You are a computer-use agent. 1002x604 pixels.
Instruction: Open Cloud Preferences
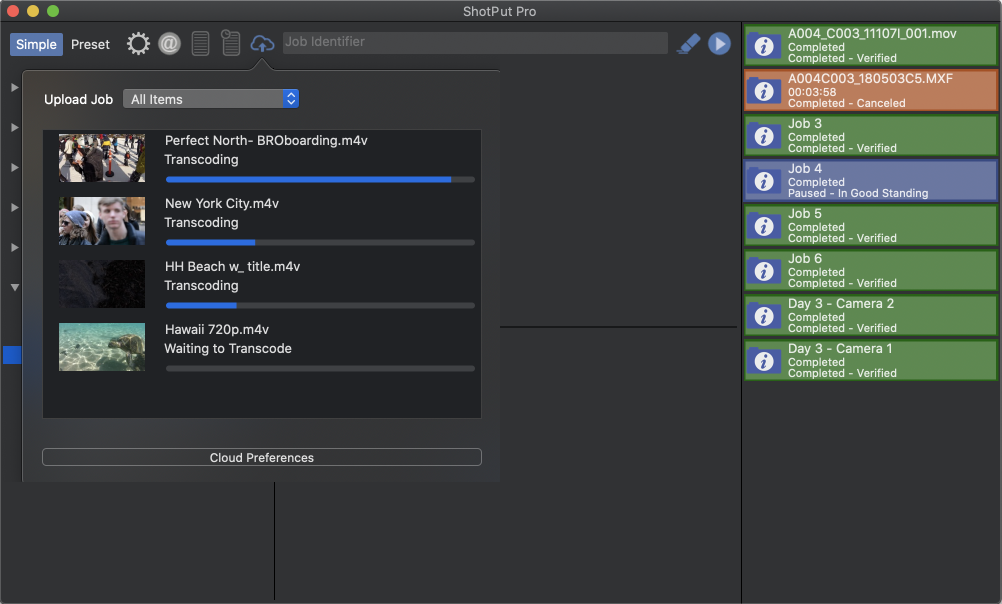click(x=262, y=457)
